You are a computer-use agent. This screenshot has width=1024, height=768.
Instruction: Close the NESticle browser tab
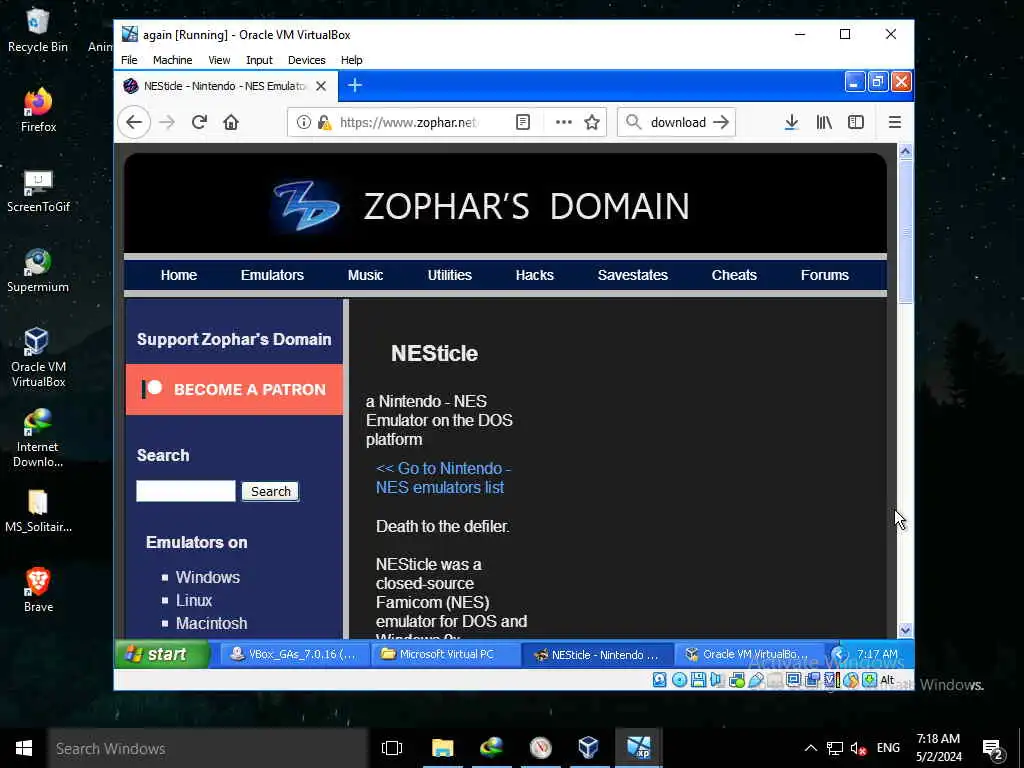click(x=321, y=86)
